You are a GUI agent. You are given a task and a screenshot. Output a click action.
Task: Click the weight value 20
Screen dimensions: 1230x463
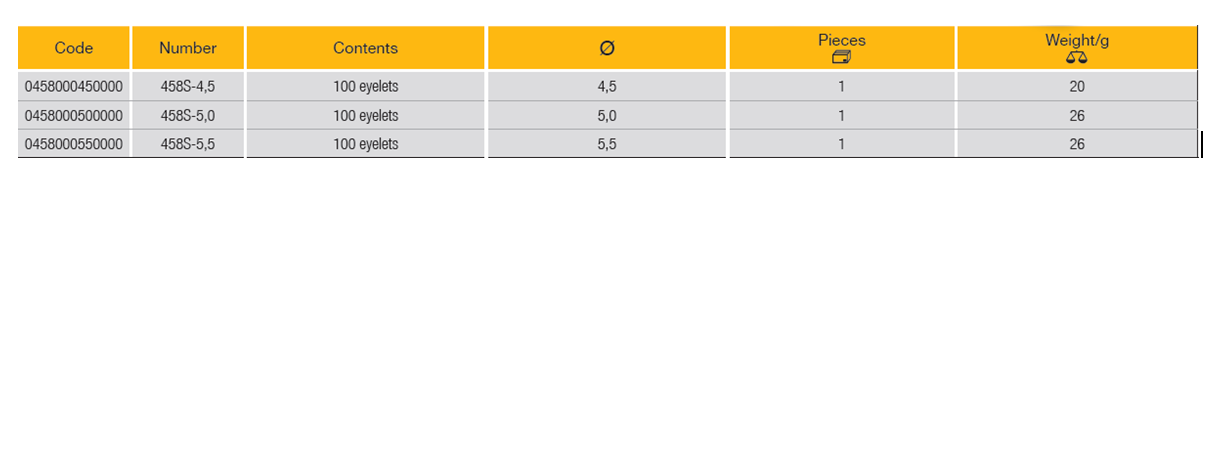pos(1076,87)
